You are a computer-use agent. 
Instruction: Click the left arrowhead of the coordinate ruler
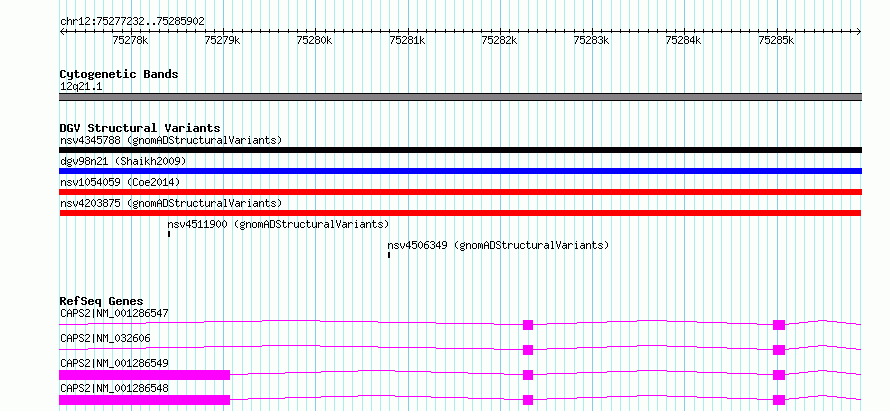[62, 32]
